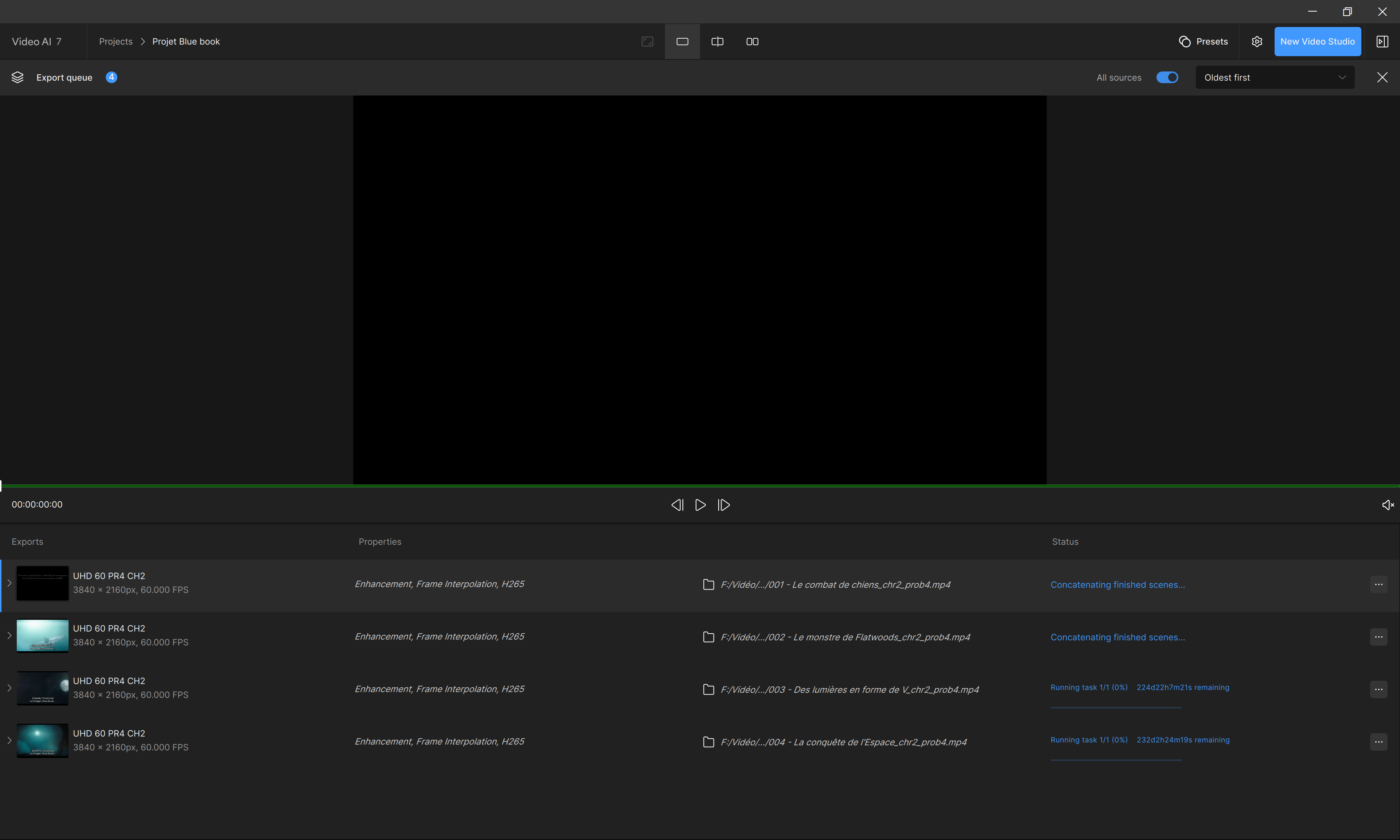The height and width of the screenshot is (840, 1400).
Task: Expand the Le combat de chiens export row
Action: click(9, 583)
